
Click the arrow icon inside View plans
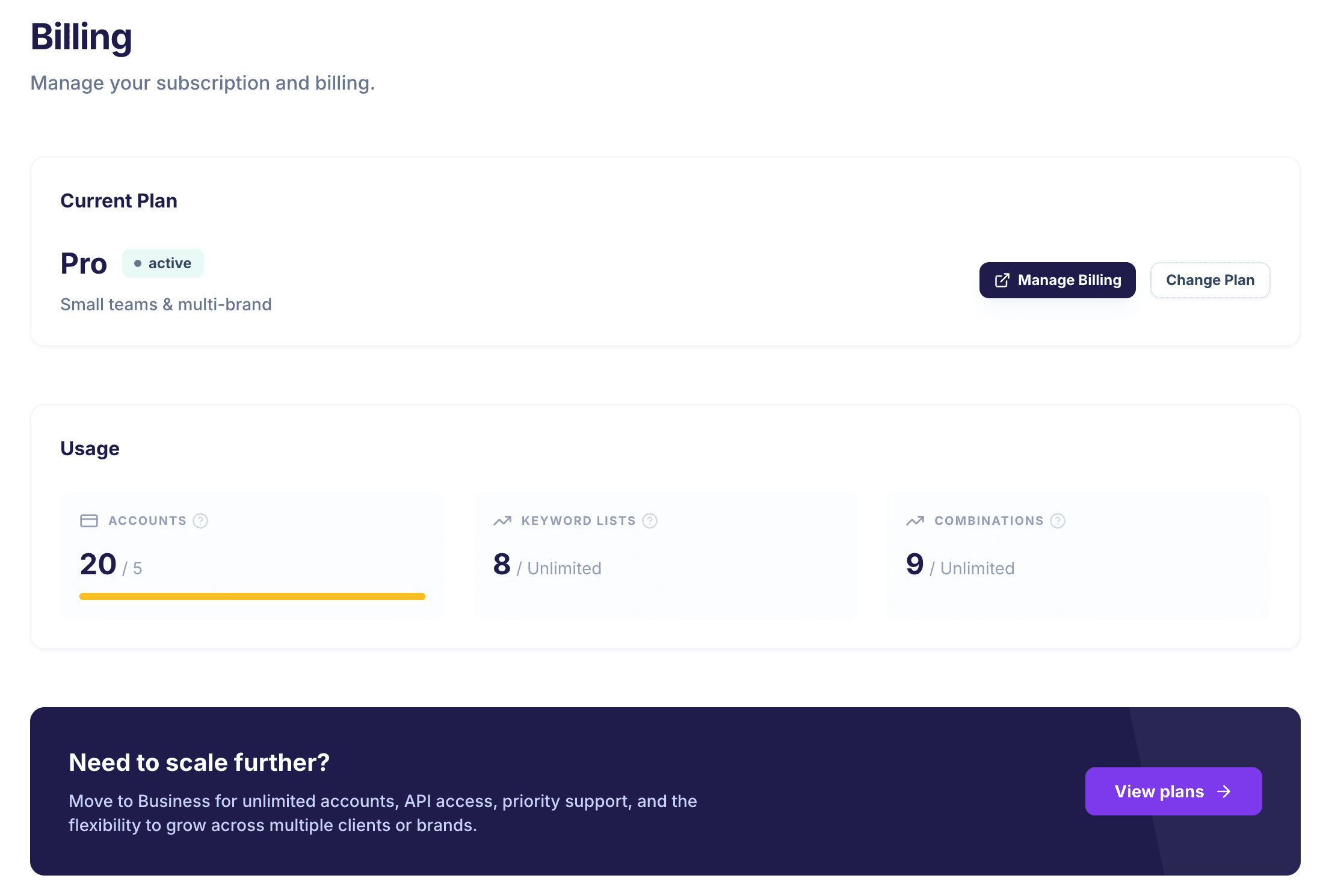click(1225, 791)
